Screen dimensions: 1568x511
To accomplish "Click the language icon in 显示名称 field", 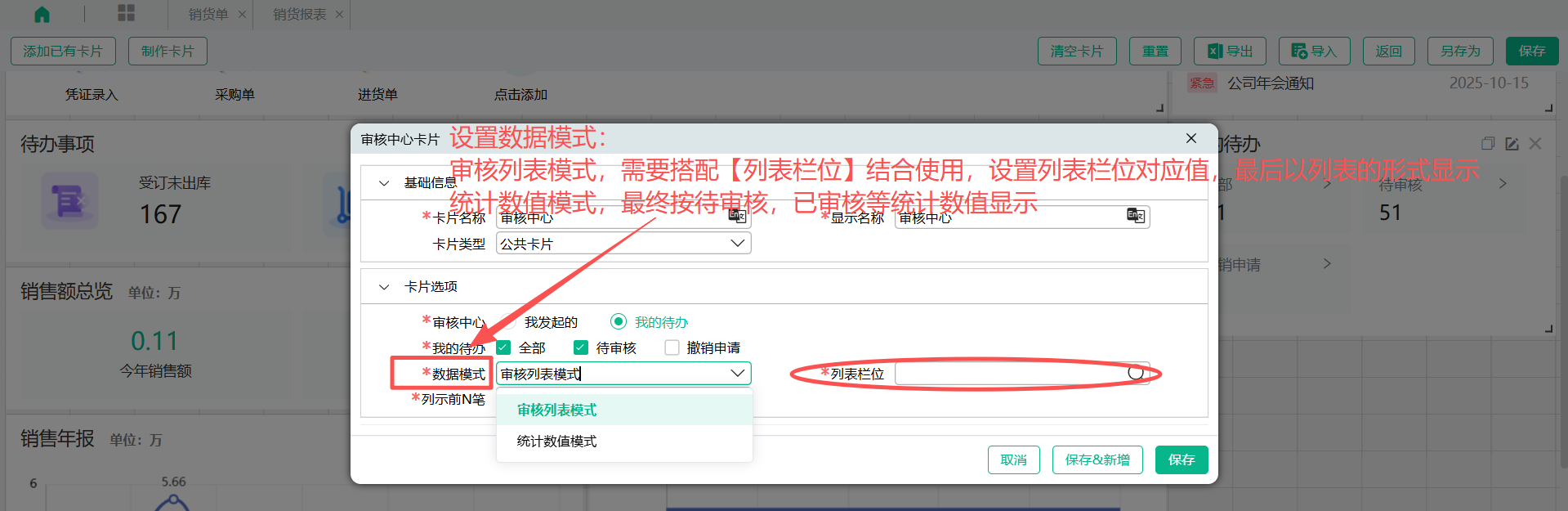I will 1136,216.
